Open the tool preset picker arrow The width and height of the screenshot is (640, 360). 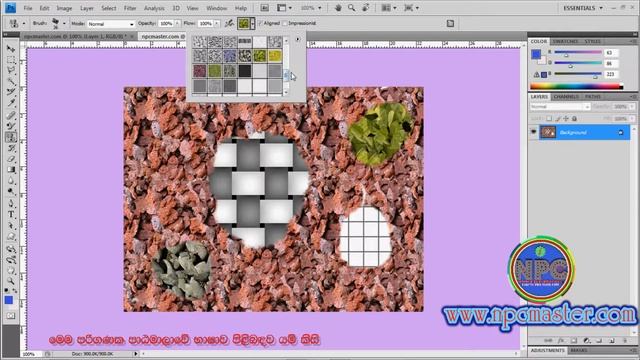(x=24, y=24)
